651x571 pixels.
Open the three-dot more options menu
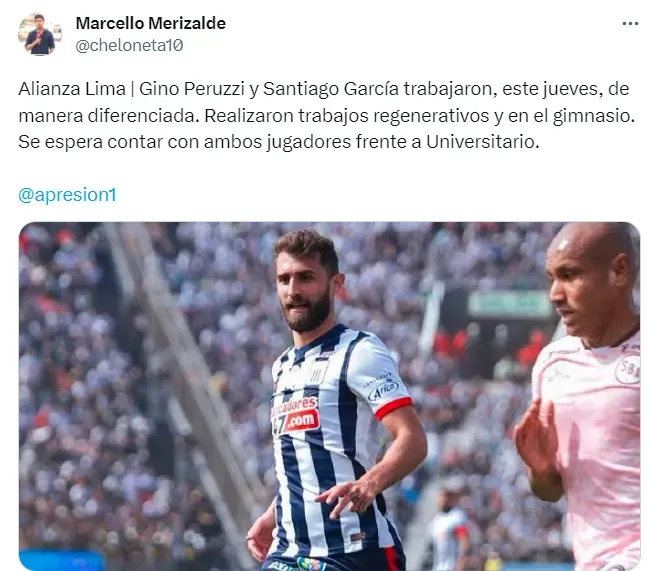(x=630, y=24)
